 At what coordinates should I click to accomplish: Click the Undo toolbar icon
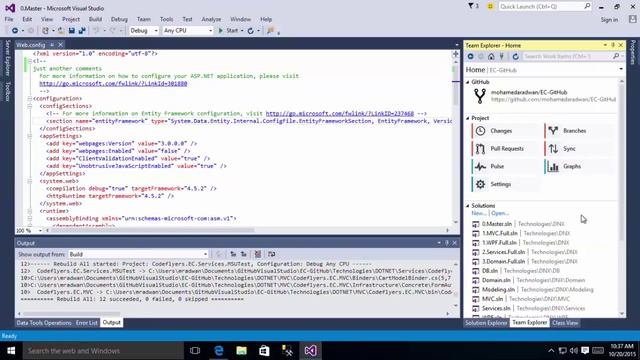96,31
